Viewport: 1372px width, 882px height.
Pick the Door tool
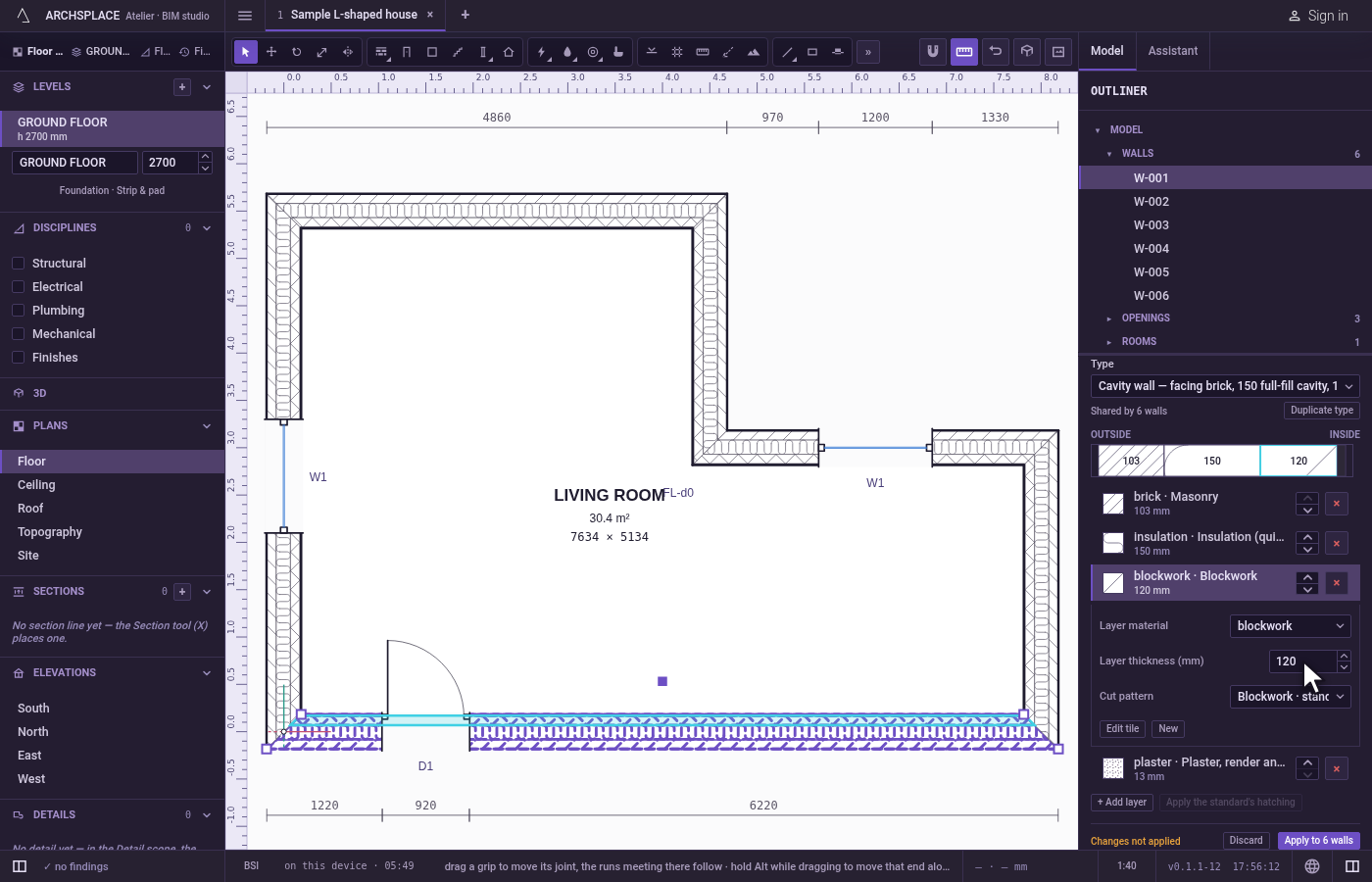[x=407, y=52]
